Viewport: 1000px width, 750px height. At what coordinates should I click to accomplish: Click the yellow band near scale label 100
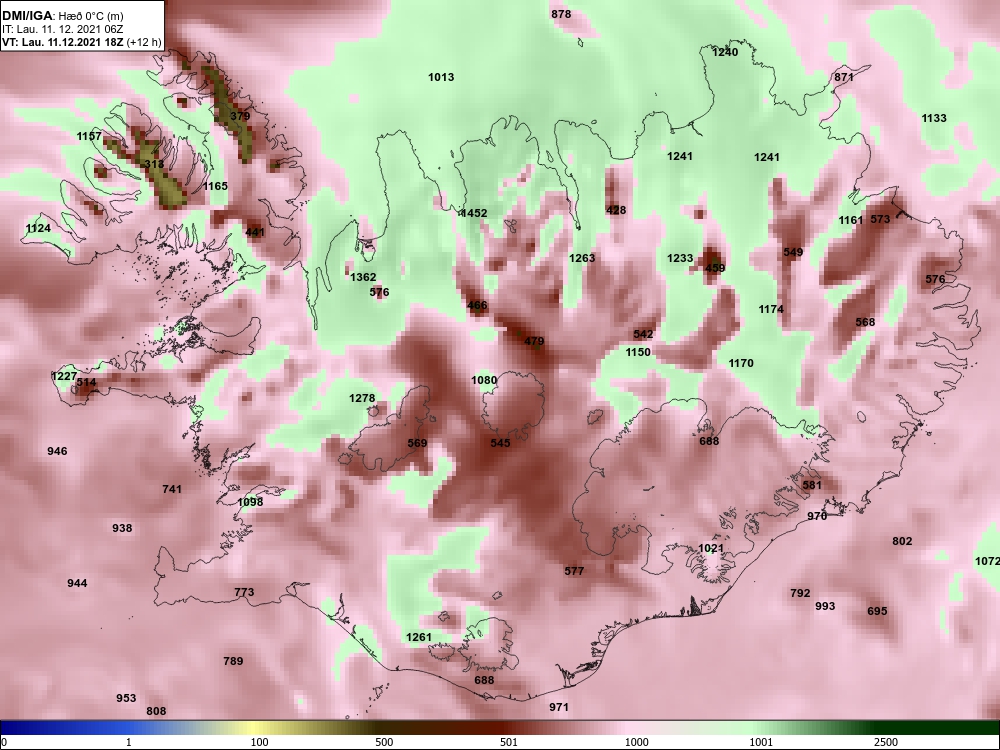pos(252,728)
